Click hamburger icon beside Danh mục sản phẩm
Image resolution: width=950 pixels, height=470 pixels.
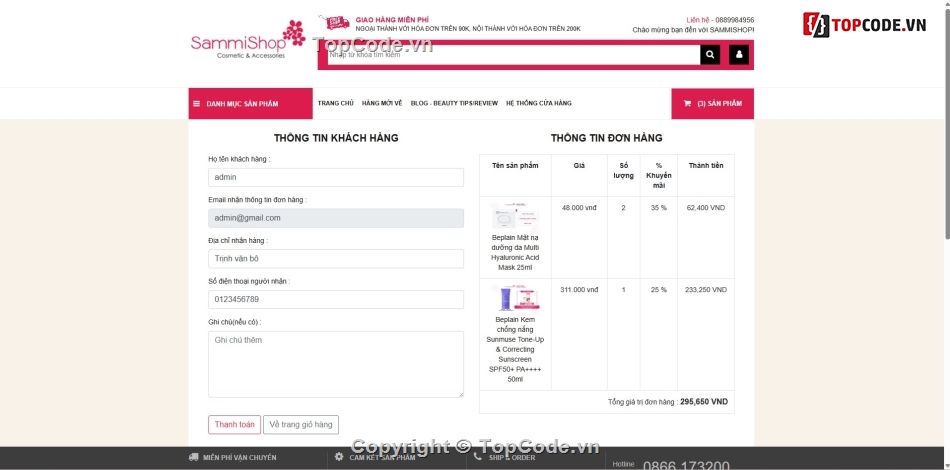196,104
